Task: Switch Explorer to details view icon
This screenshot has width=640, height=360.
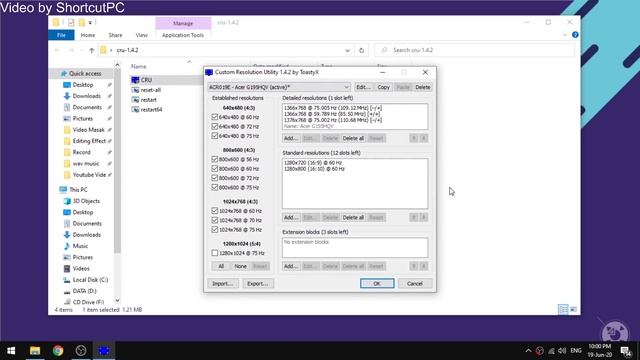Action: pyautogui.click(x=563, y=309)
